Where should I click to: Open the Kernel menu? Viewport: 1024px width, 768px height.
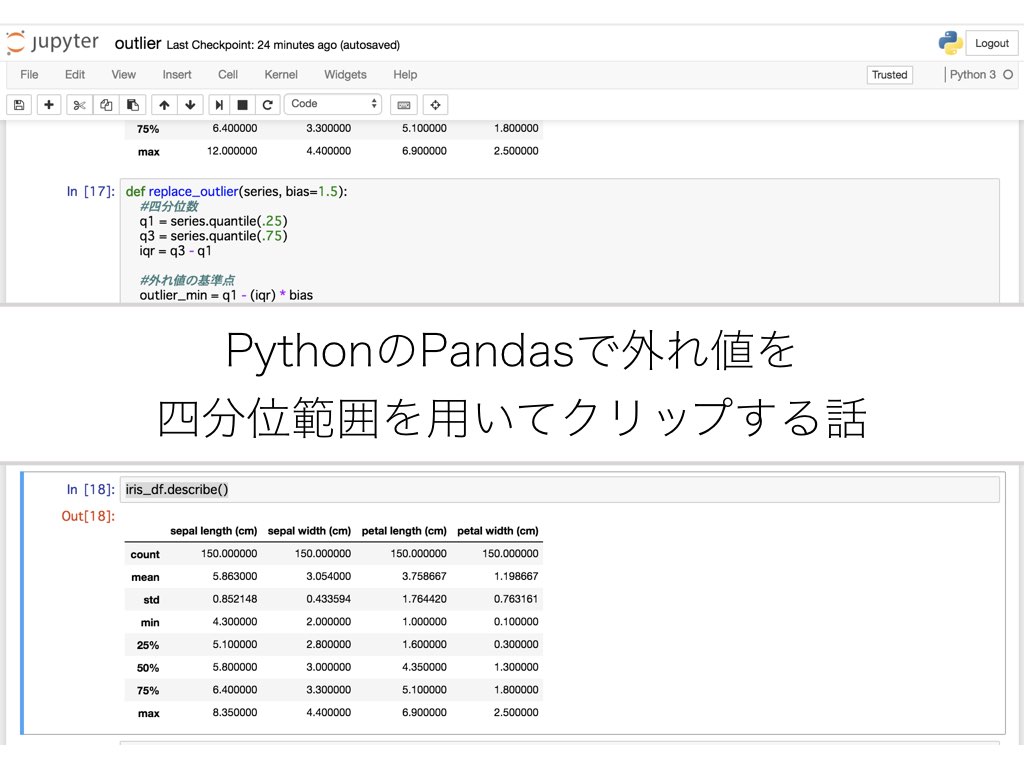[x=281, y=74]
